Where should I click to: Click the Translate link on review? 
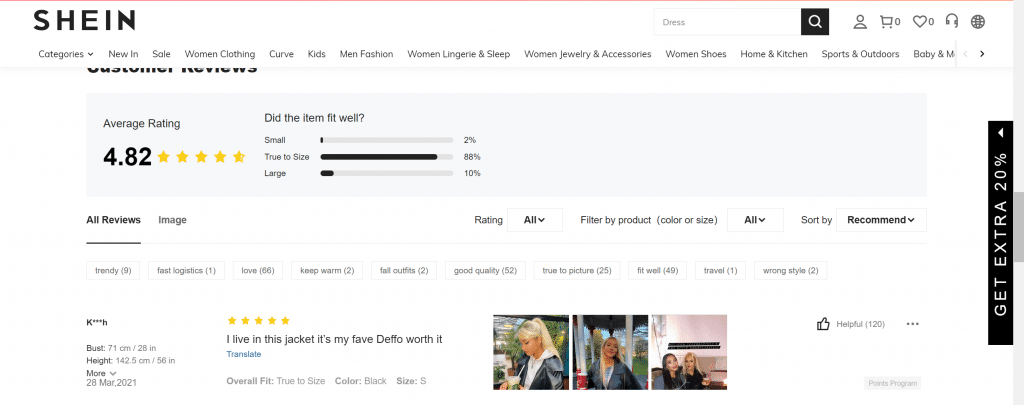coord(243,354)
